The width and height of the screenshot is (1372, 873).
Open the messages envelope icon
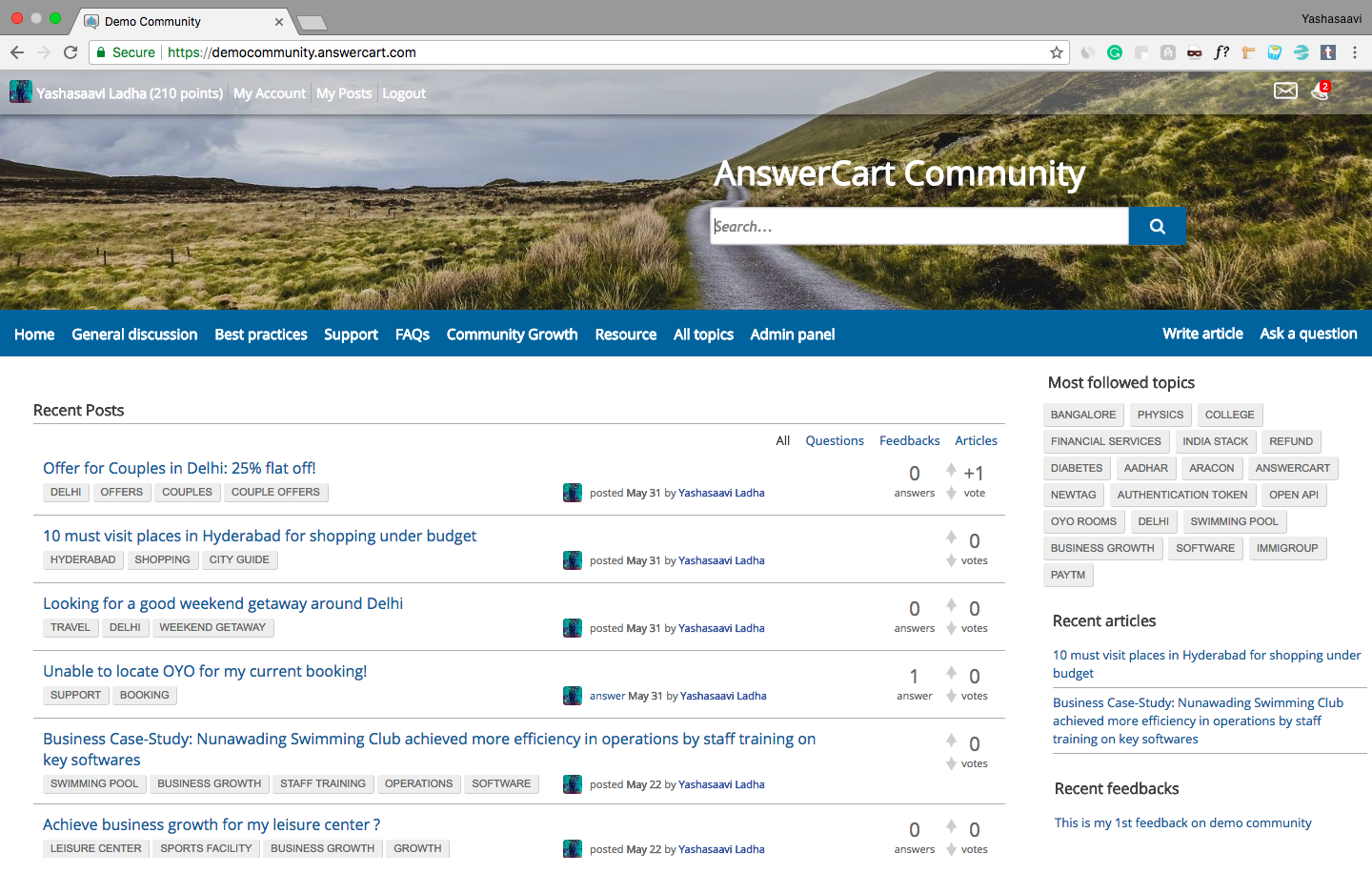(x=1285, y=91)
